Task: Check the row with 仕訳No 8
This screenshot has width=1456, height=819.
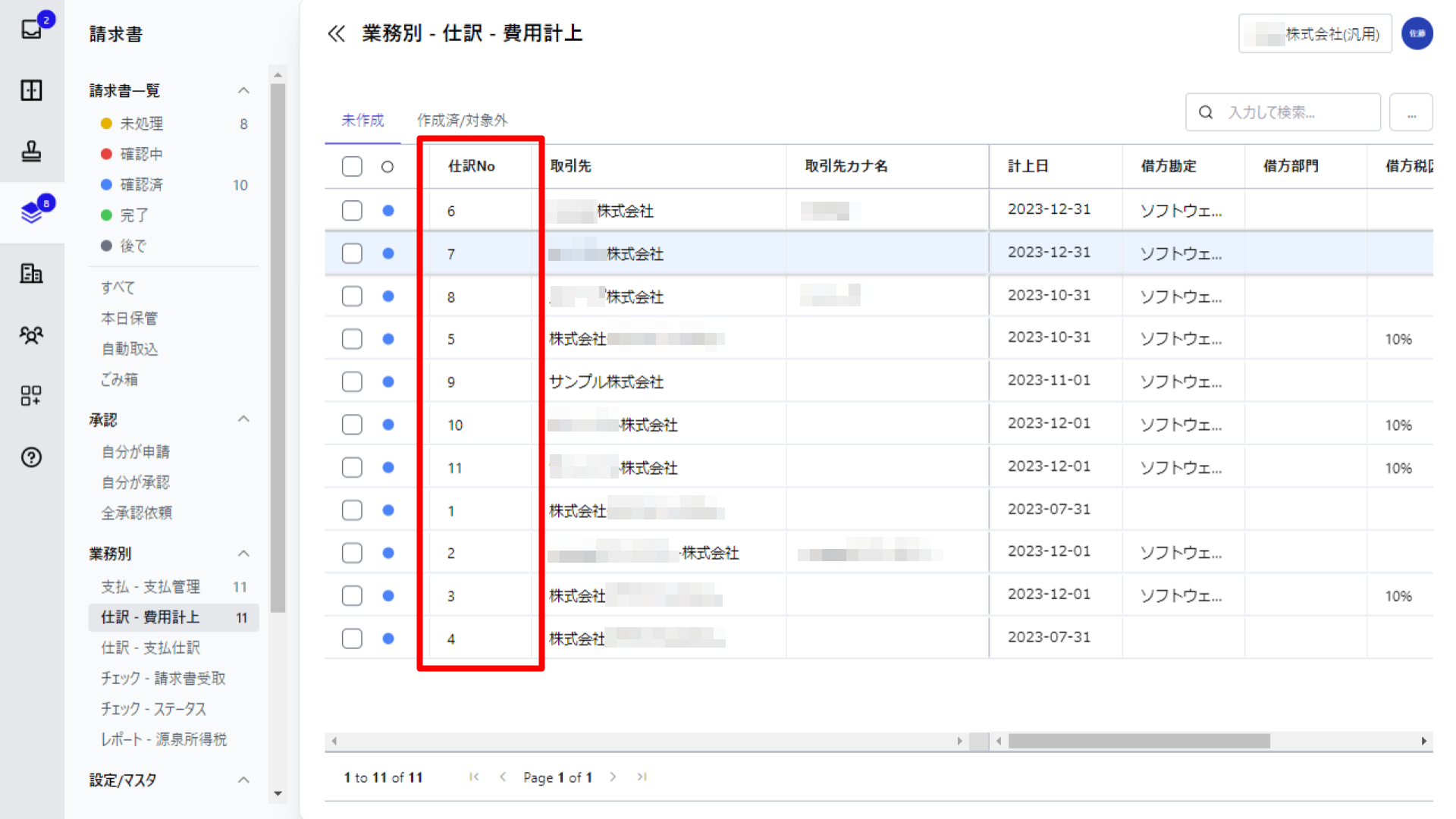Action: (x=352, y=296)
